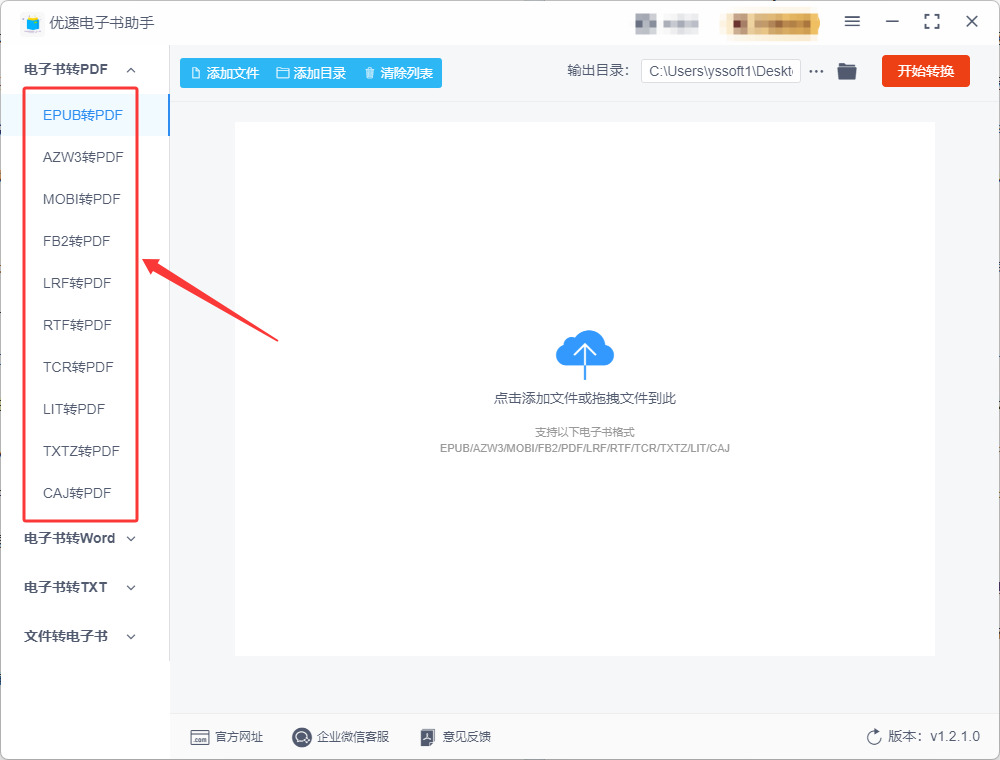This screenshot has height=760, width=1000.
Task: Click the red 开始转换 button
Action: [x=925, y=71]
